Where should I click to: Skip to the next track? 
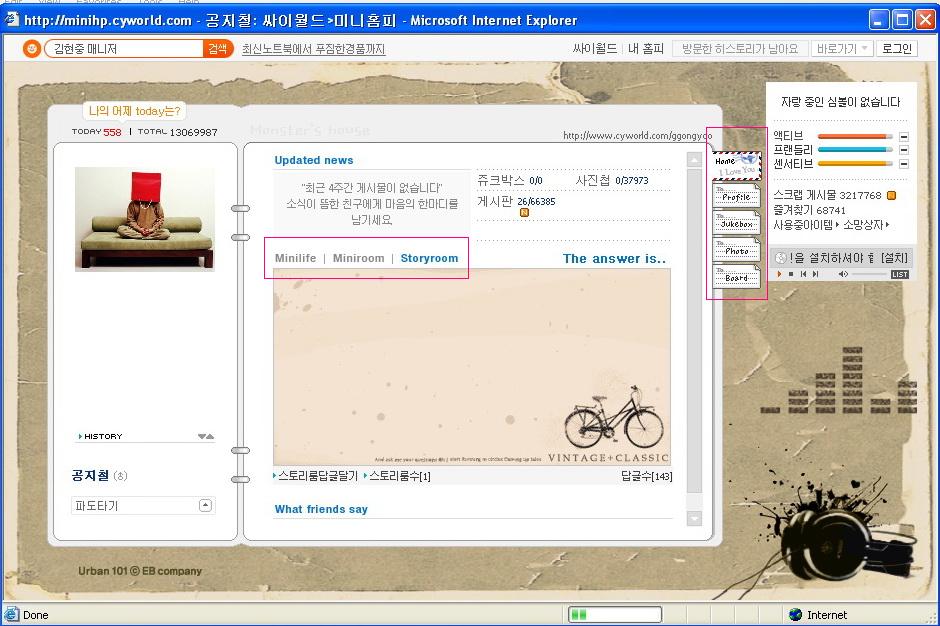point(815,274)
